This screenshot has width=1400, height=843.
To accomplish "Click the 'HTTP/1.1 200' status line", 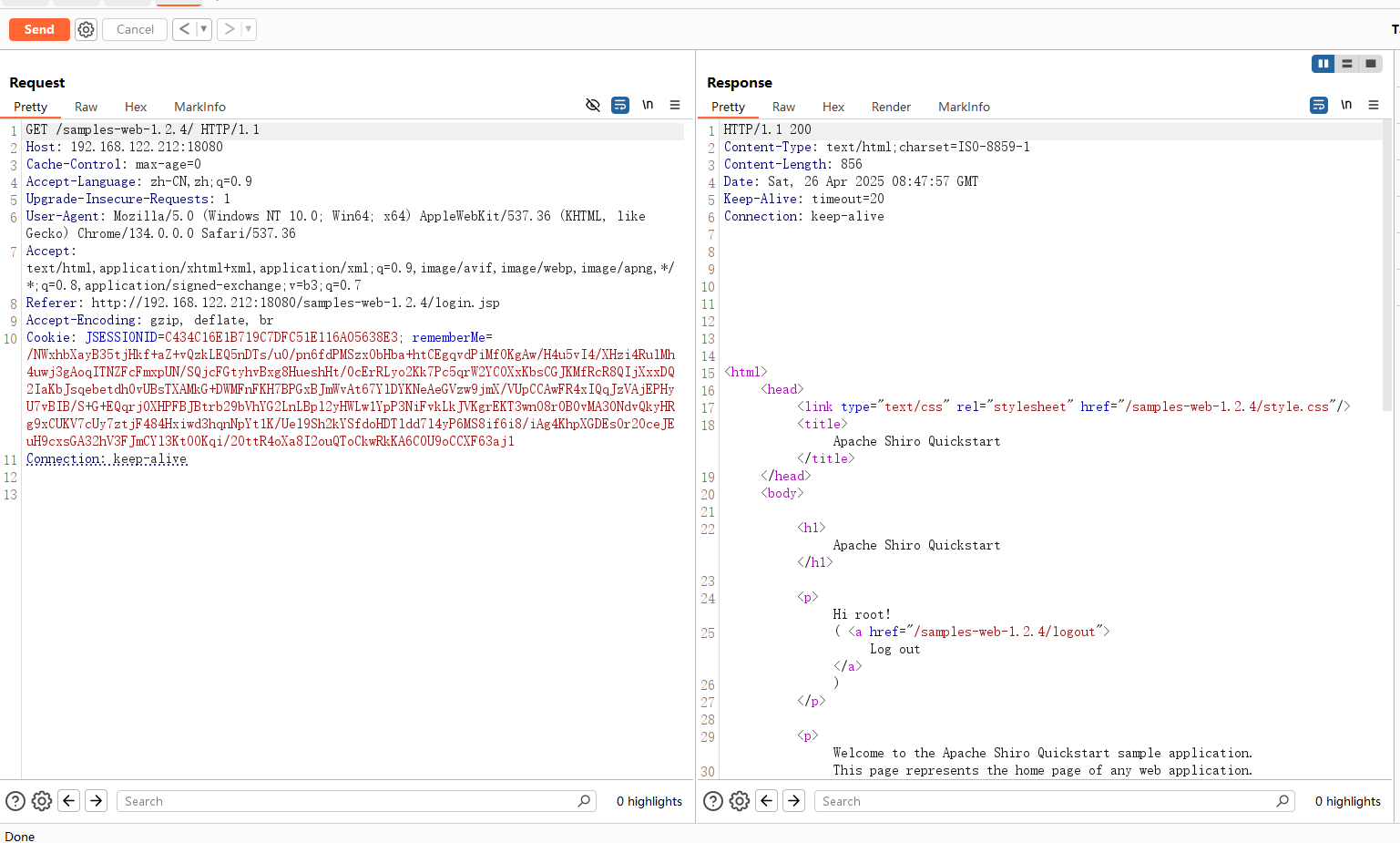I will [x=767, y=129].
